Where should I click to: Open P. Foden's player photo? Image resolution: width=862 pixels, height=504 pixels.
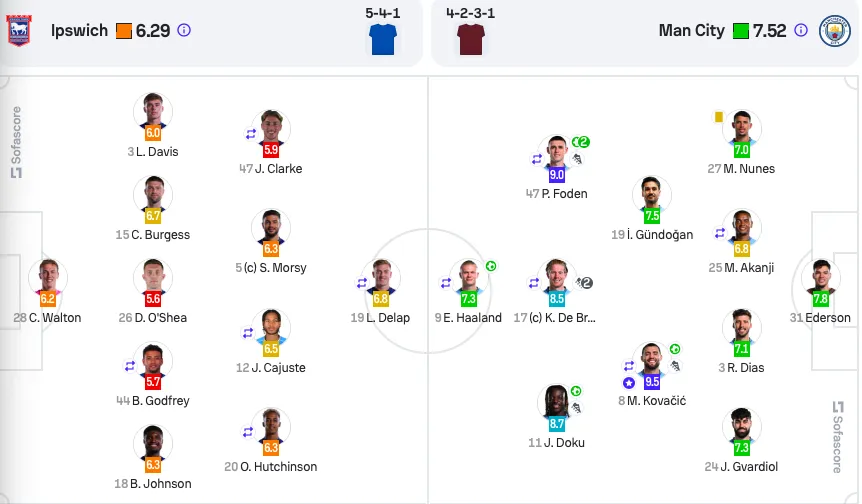click(556, 153)
